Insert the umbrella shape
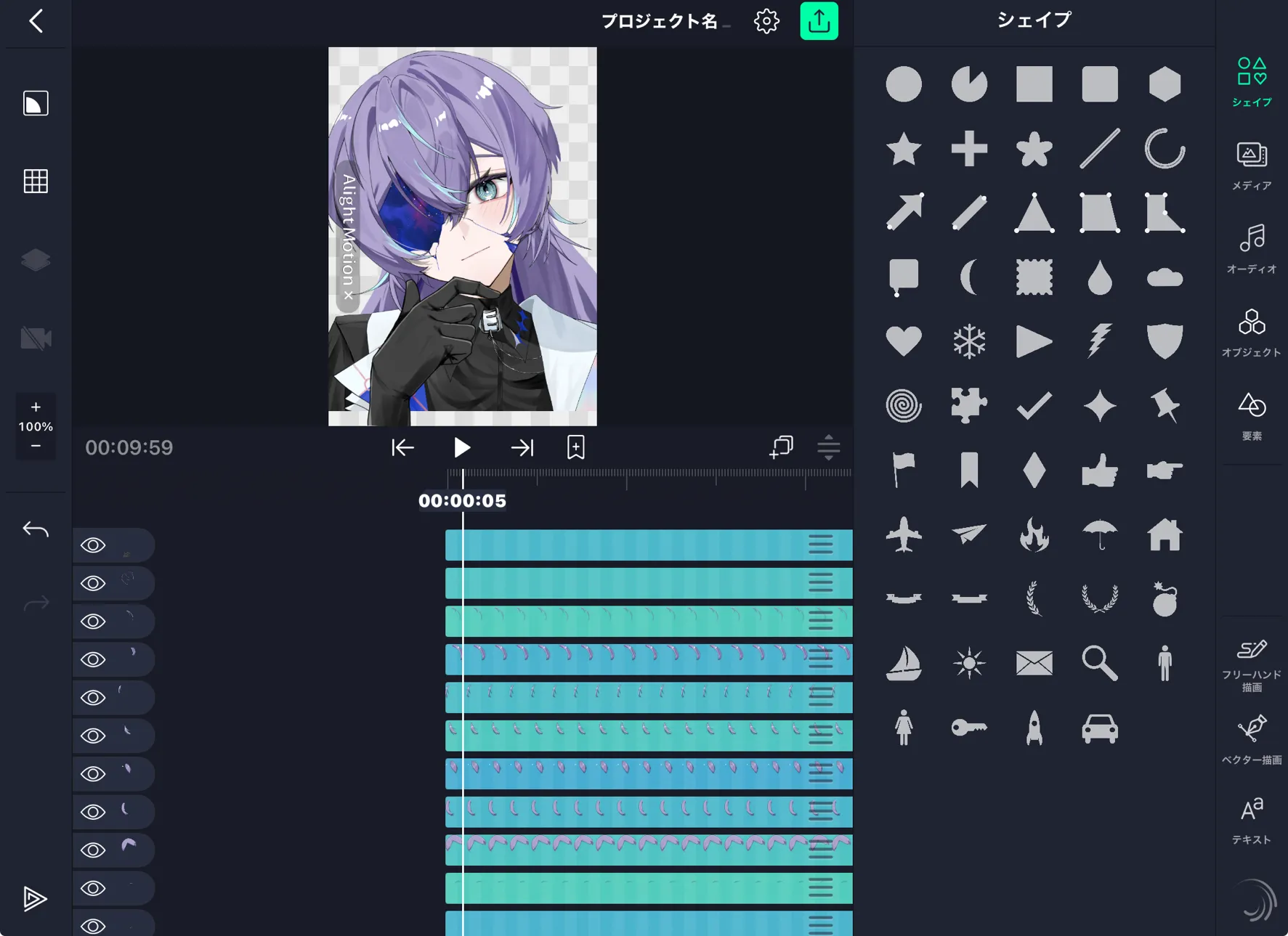The width and height of the screenshot is (1288, 936). pos(1100,534)
